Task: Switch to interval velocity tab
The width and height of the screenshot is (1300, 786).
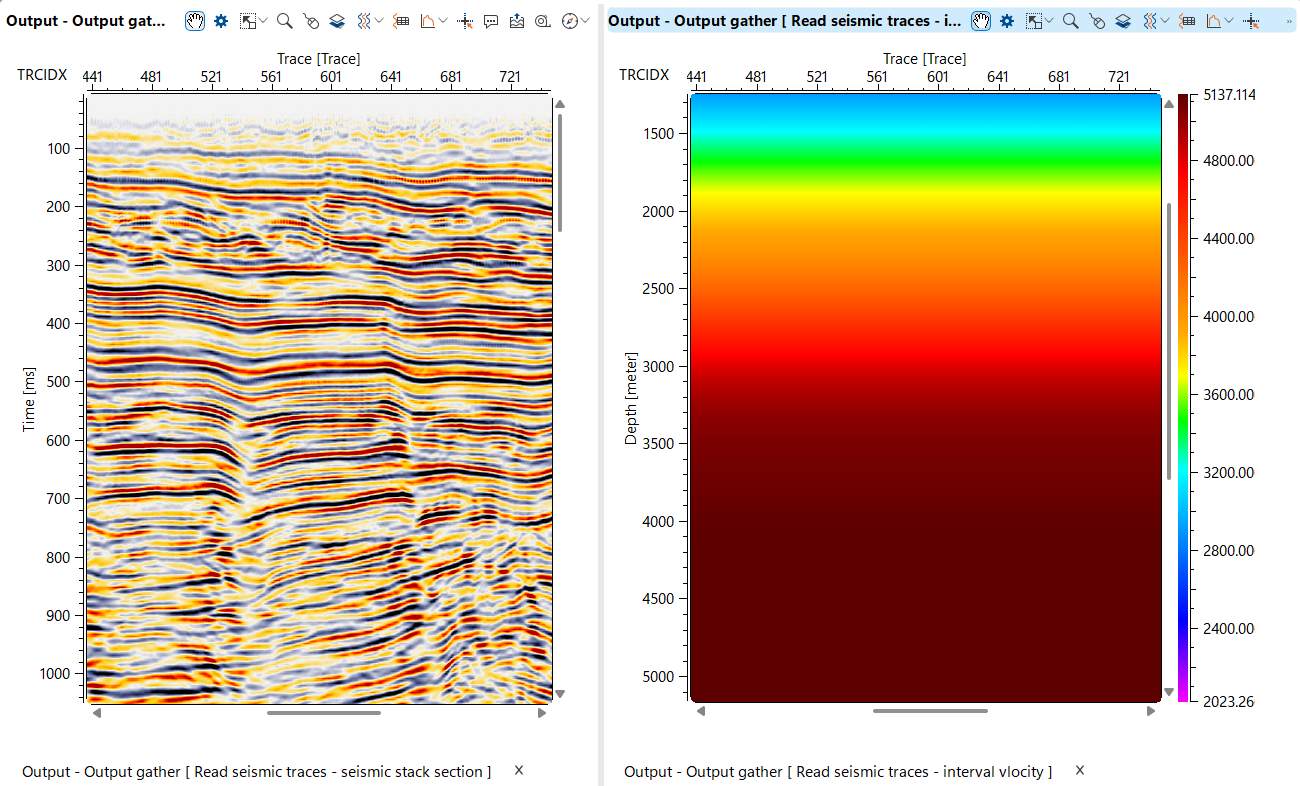Action: tap(838, 771)
